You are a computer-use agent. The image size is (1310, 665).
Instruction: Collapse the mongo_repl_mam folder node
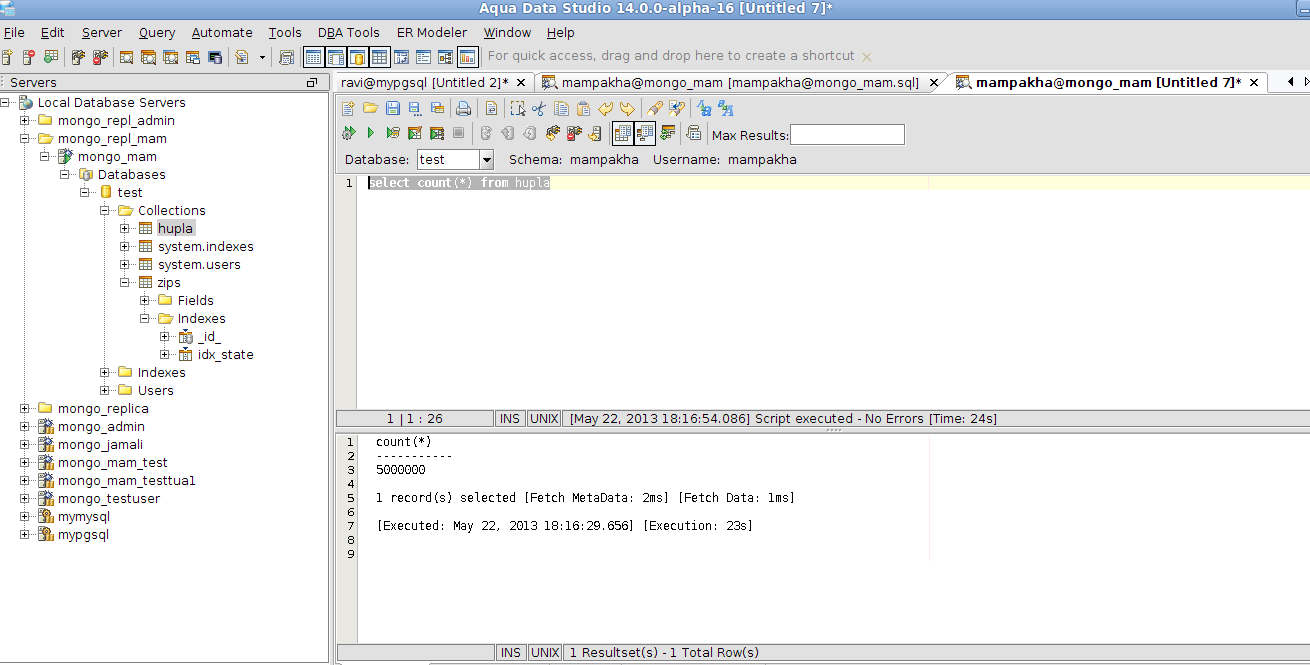click(x=25, y=138)
